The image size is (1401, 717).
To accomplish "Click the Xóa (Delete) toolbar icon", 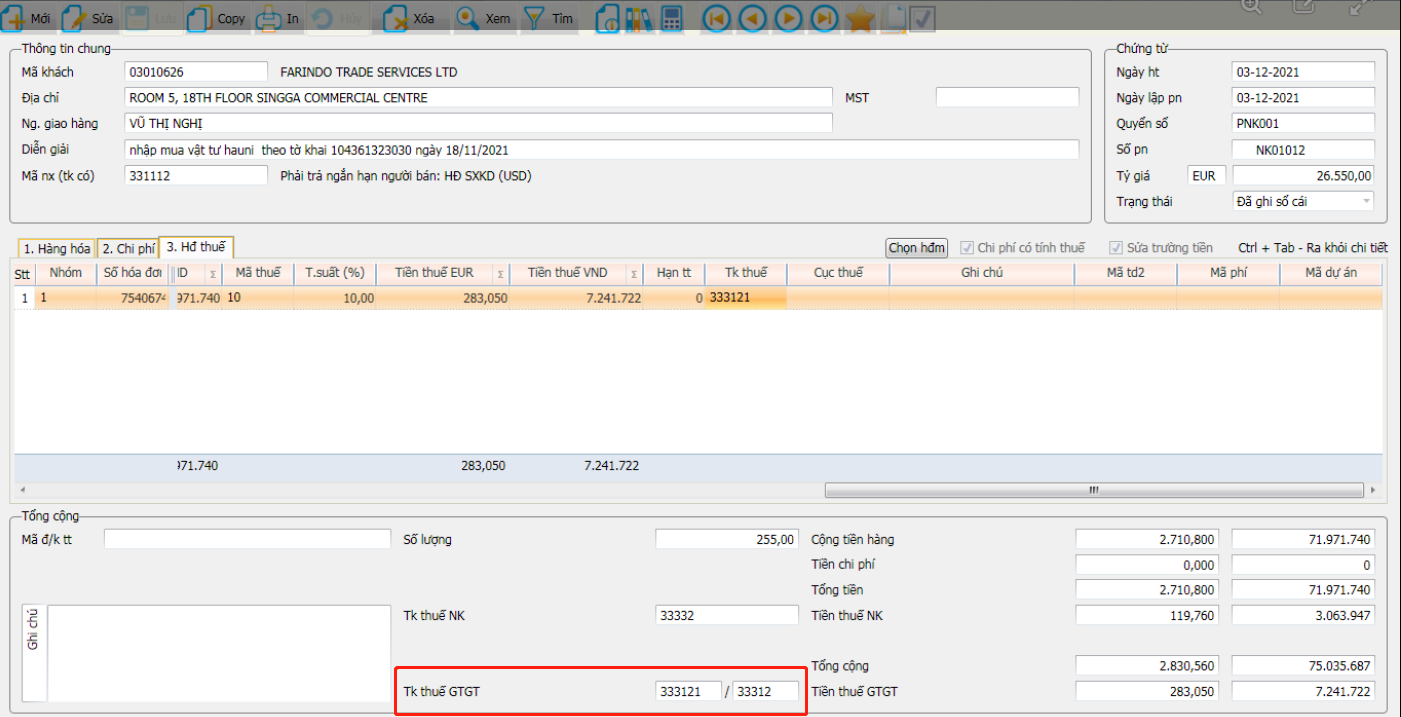I will [396, 18].
